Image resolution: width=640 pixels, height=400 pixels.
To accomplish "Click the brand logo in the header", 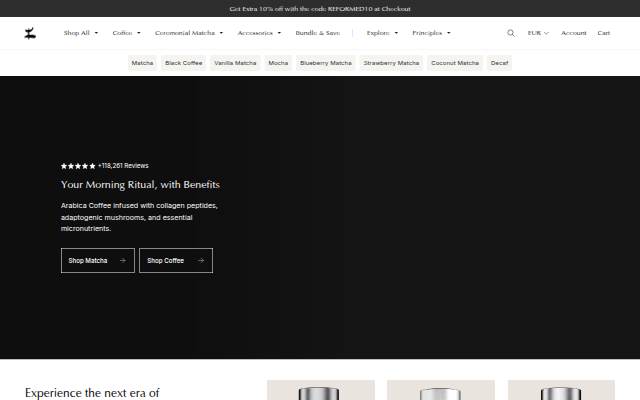I will [x=30, y=33].
